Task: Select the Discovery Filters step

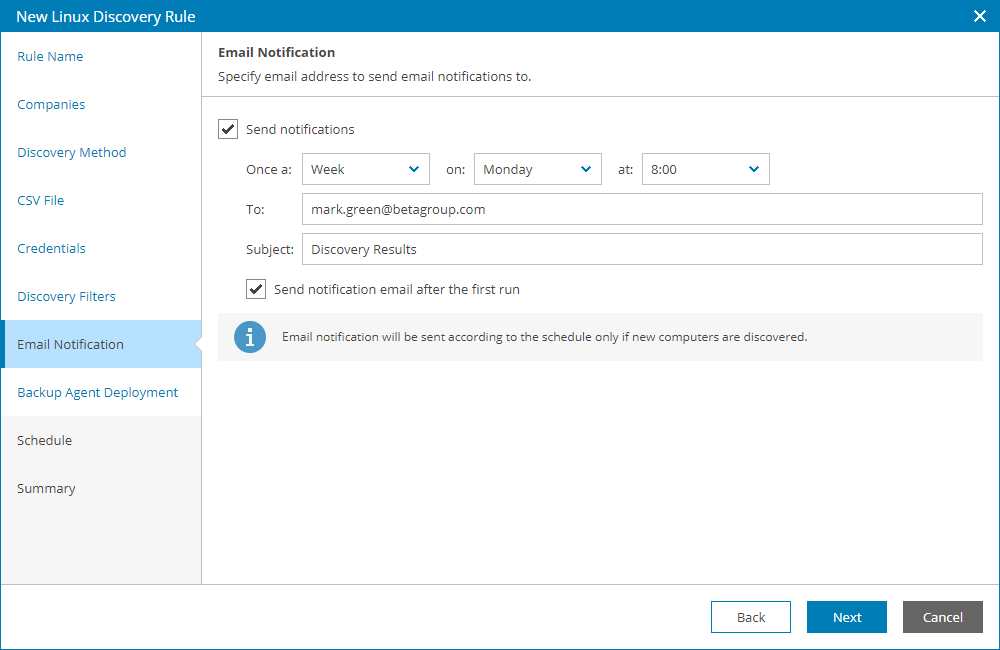Action: coord(65,296)
